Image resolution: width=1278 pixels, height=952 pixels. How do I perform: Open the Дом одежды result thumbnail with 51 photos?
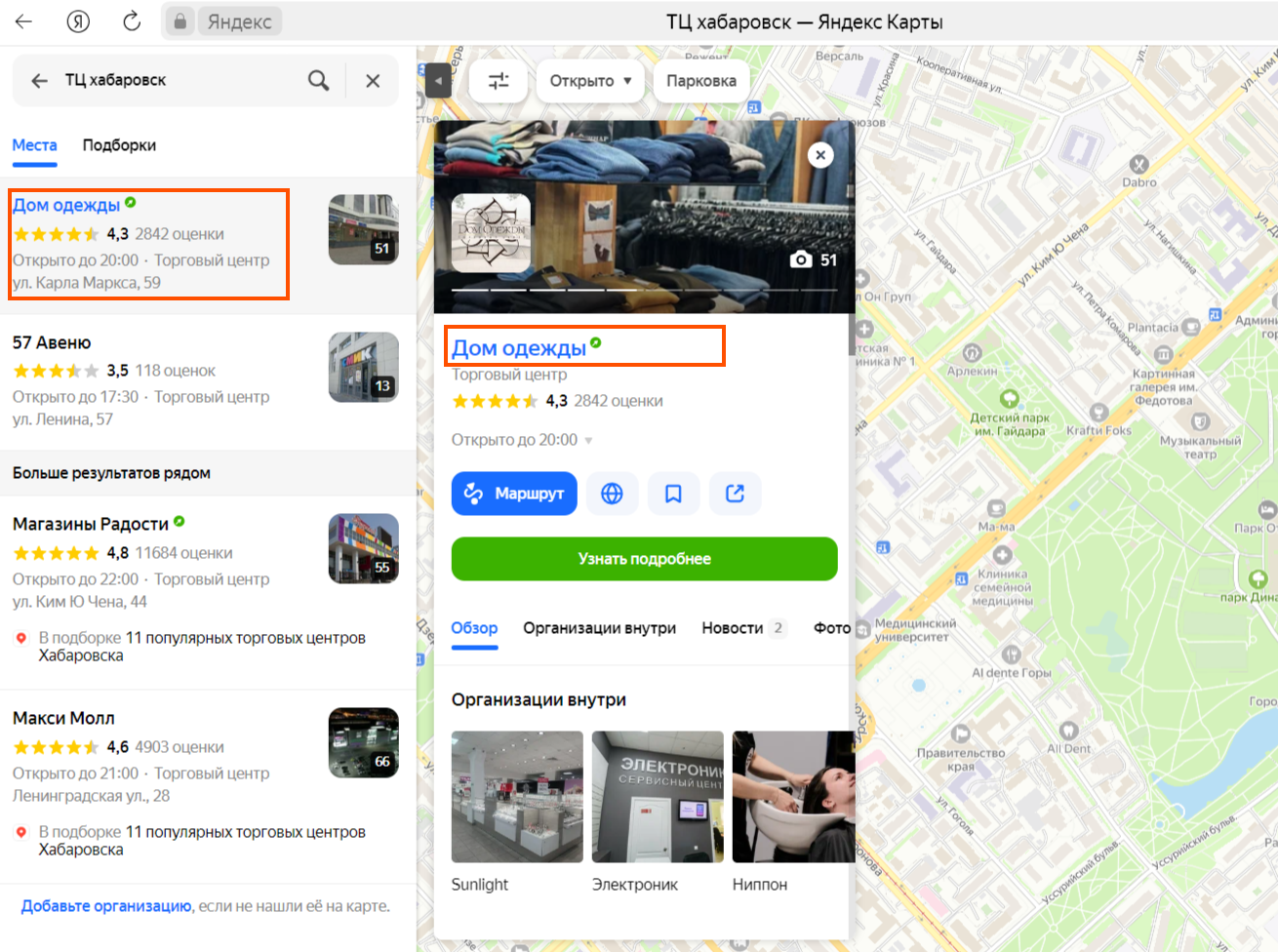click(x=363, y=230)
